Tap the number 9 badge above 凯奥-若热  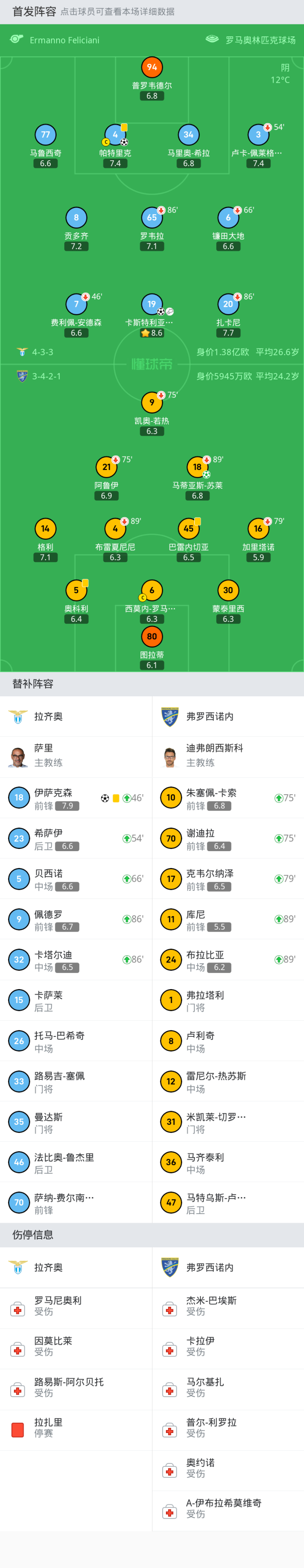click(152, 402)
